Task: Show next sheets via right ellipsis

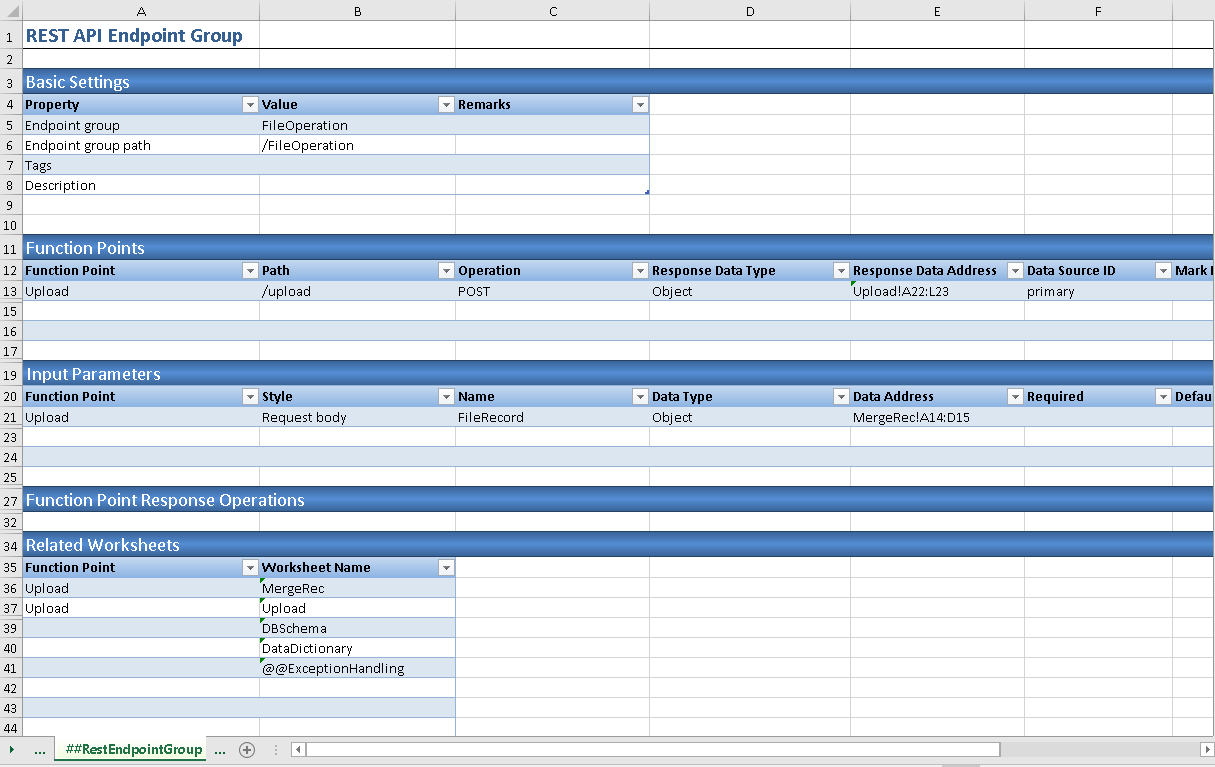Action: click(x=220, y=750)
